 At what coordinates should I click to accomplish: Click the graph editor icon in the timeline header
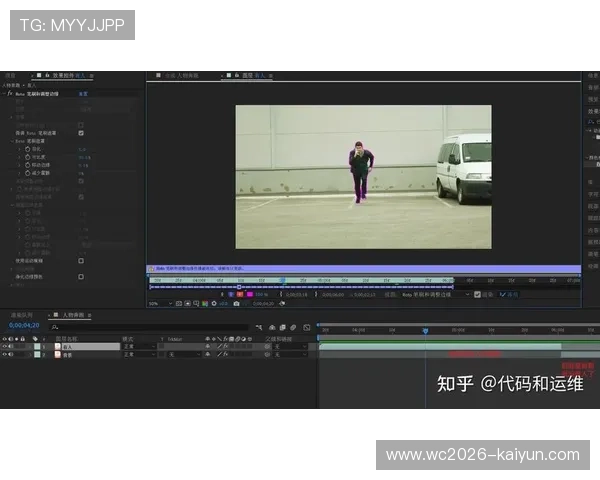click(x=307, y=327)
